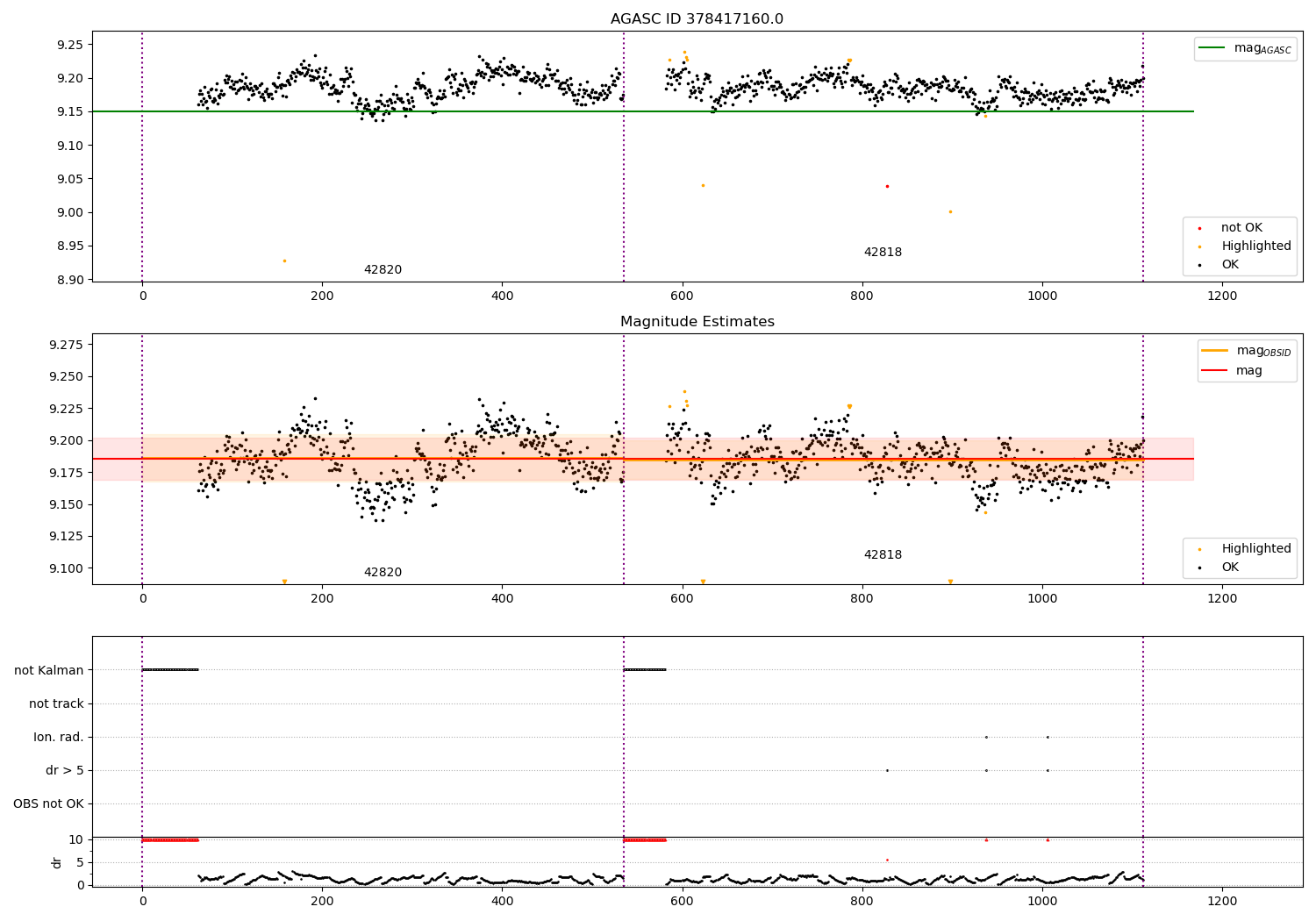1316x921 pixels.
Task: Select the mag AGASC legend label
Action: [1262, 48]
